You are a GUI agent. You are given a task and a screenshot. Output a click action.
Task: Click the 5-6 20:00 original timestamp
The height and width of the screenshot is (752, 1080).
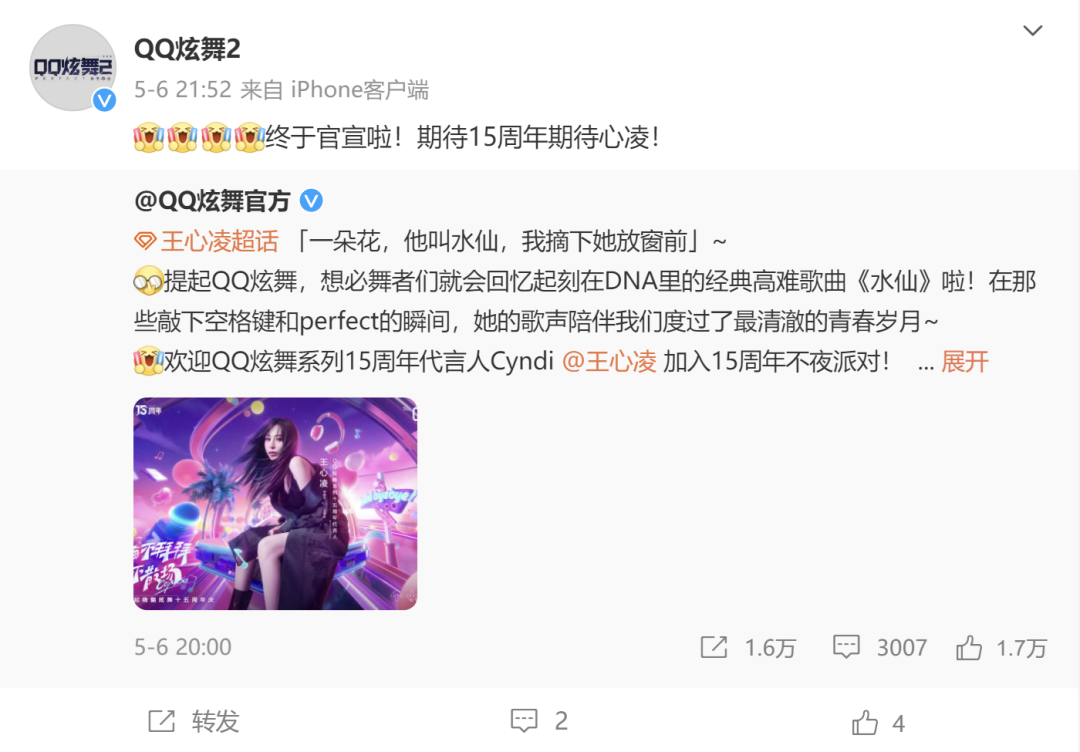click(183, 647)
